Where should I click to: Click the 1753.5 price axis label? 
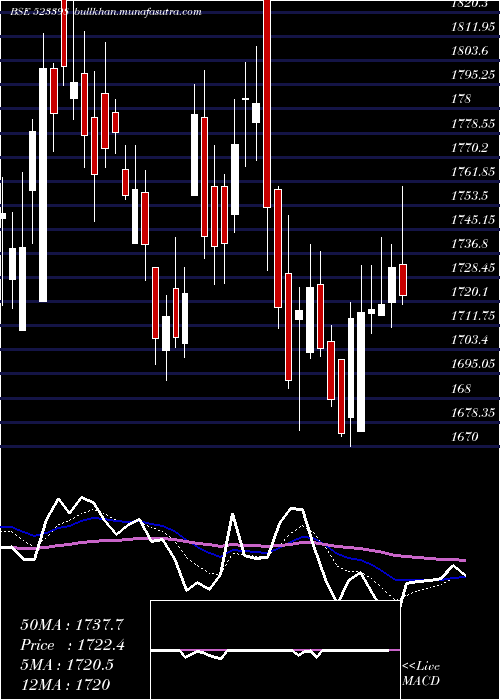point(469,196)
